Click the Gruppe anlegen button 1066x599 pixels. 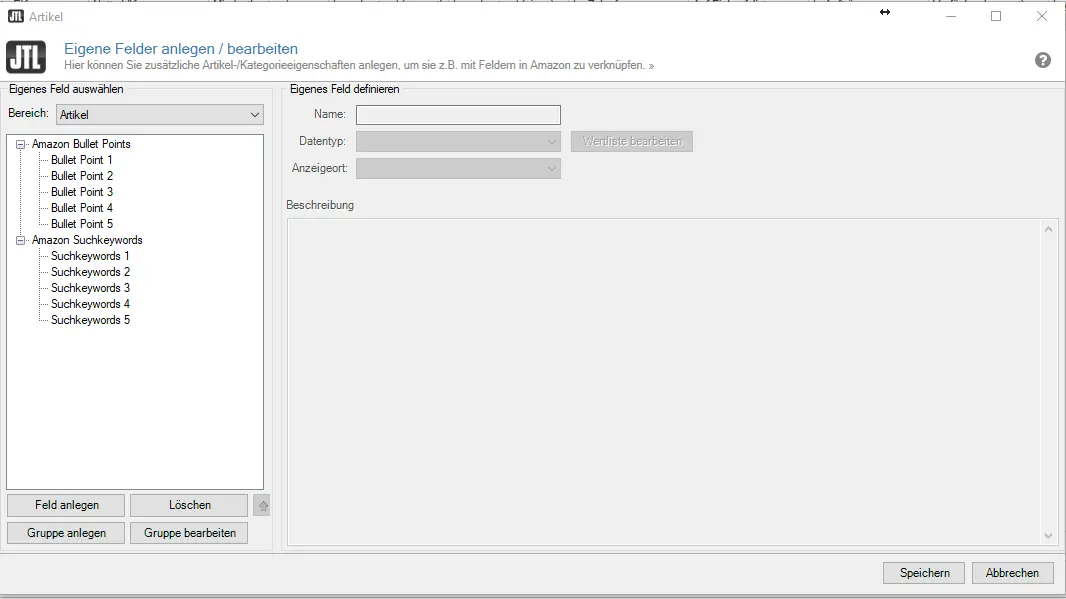point(66,533)
